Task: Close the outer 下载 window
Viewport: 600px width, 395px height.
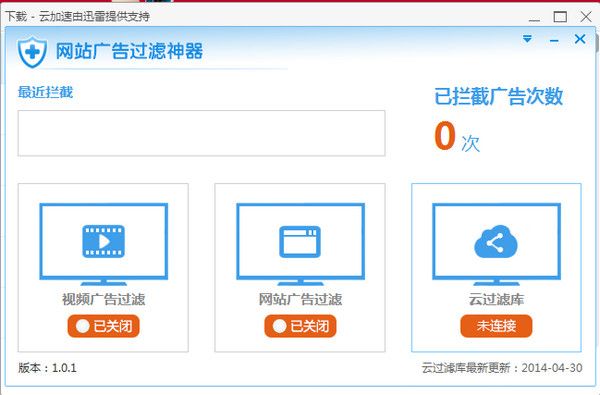Action: tap(586, 17)
